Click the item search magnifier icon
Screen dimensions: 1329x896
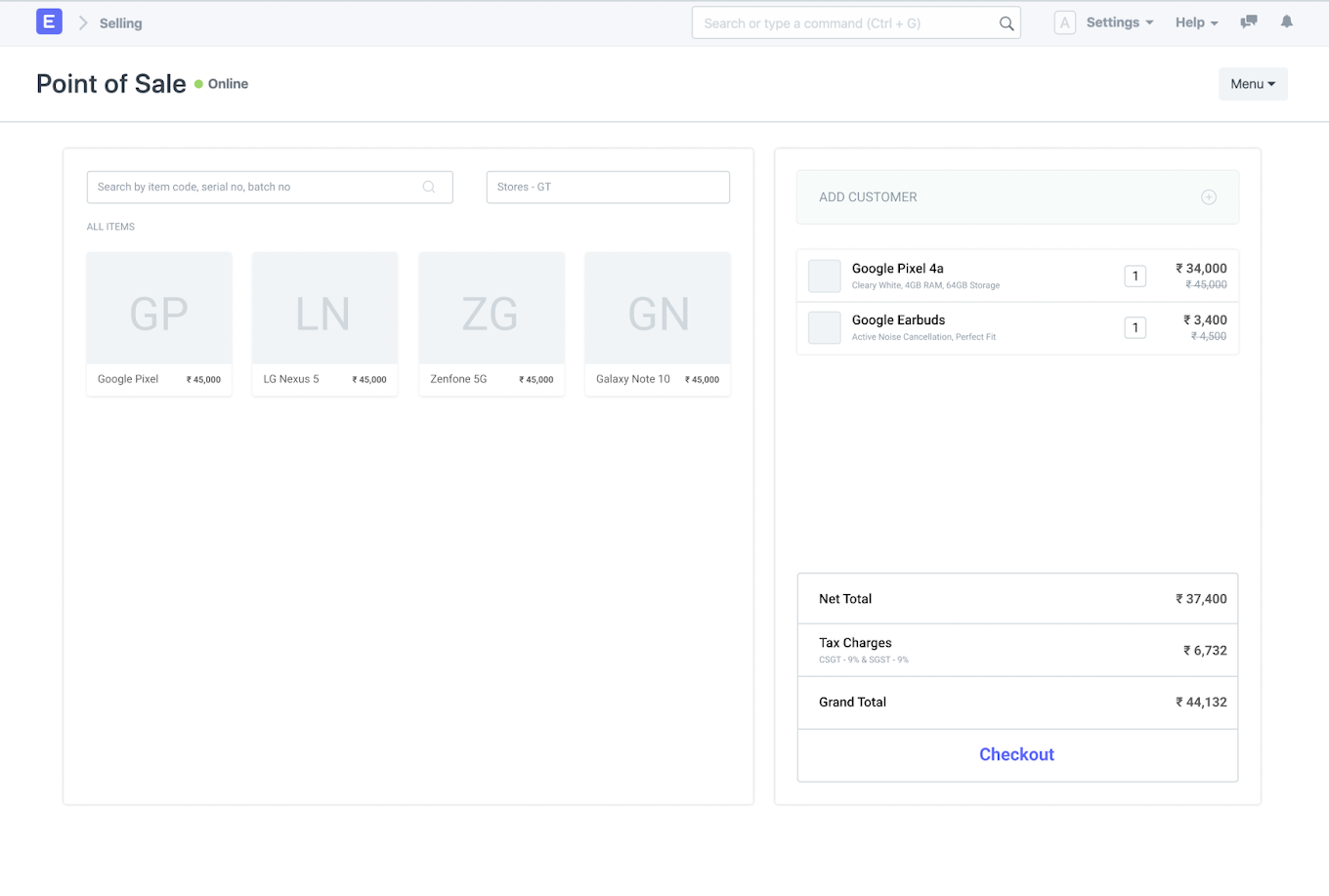point(429,187)
